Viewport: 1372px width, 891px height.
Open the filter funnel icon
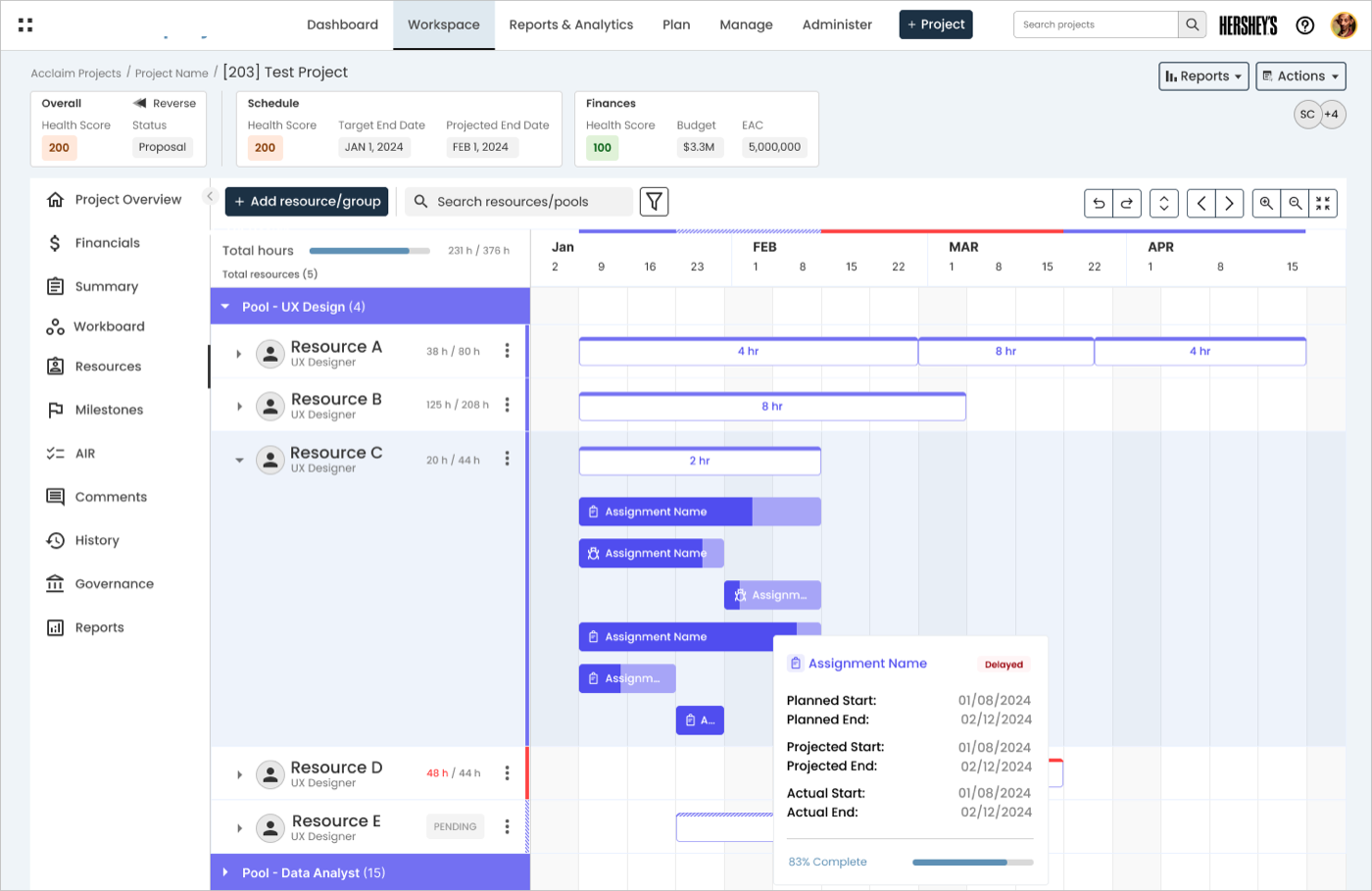(x=654, y=202)
